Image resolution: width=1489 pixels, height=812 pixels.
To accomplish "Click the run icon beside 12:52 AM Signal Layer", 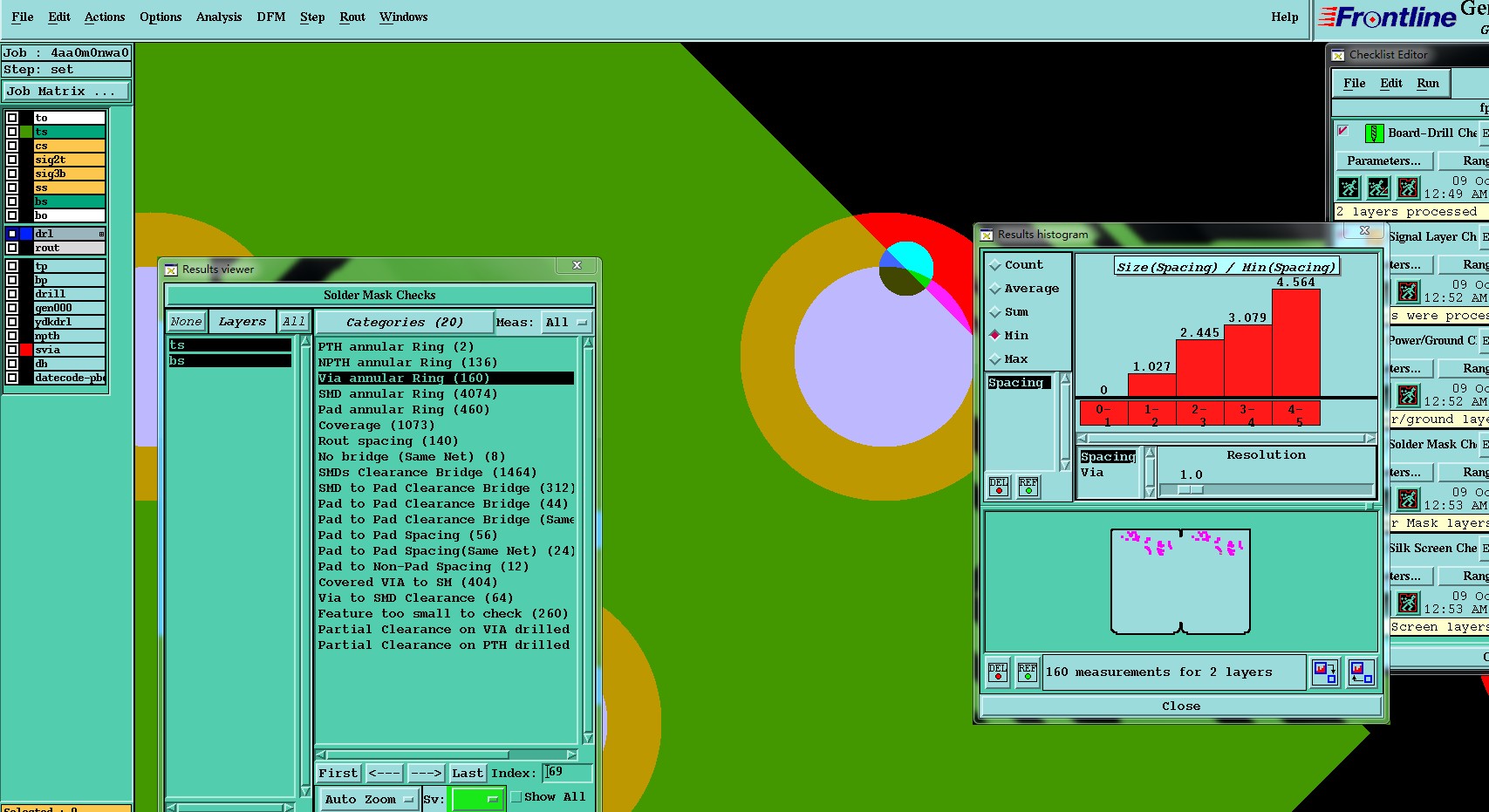I will 1408,291.
